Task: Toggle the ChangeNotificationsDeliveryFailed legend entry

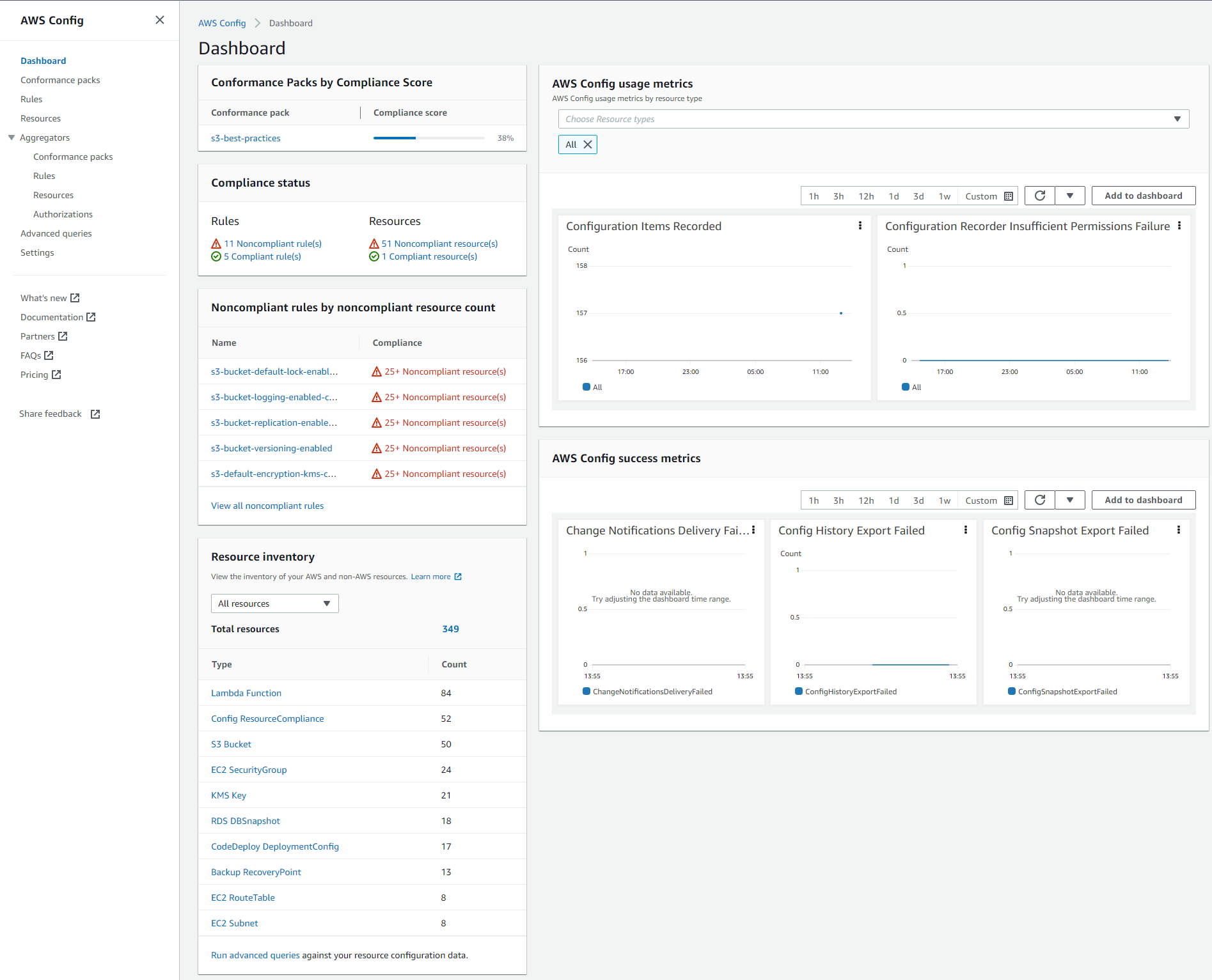Action: pyautogui.click(x=647, y=691)
